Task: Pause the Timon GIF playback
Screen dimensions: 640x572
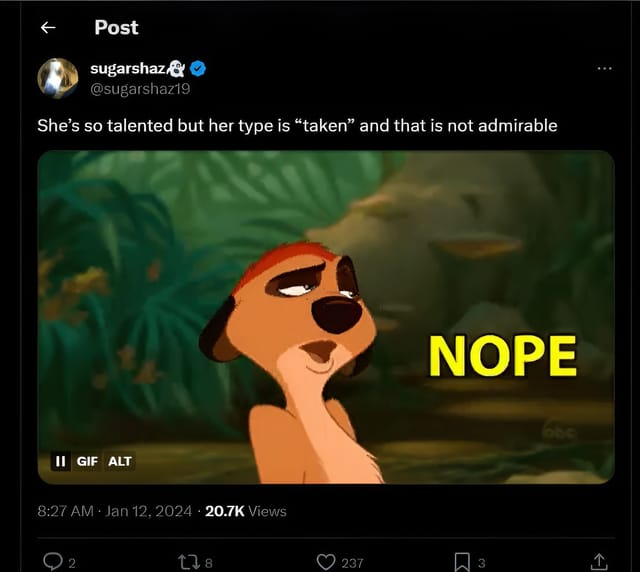Action: pyautogui.click(x=60, y=461)
